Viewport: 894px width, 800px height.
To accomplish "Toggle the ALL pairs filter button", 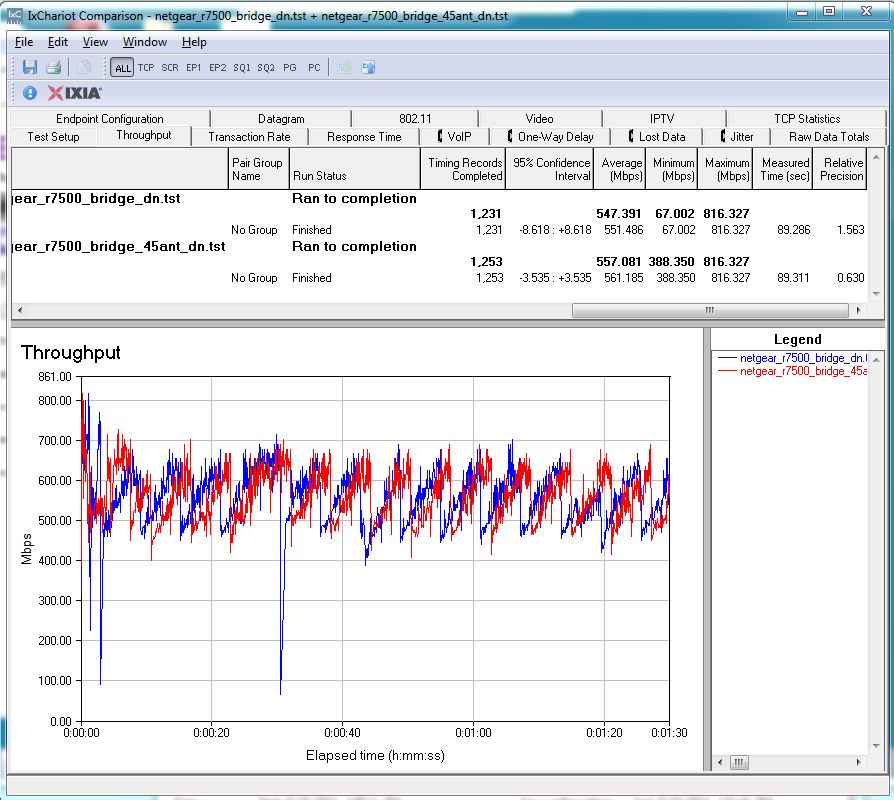I will [x=123, y=68].
